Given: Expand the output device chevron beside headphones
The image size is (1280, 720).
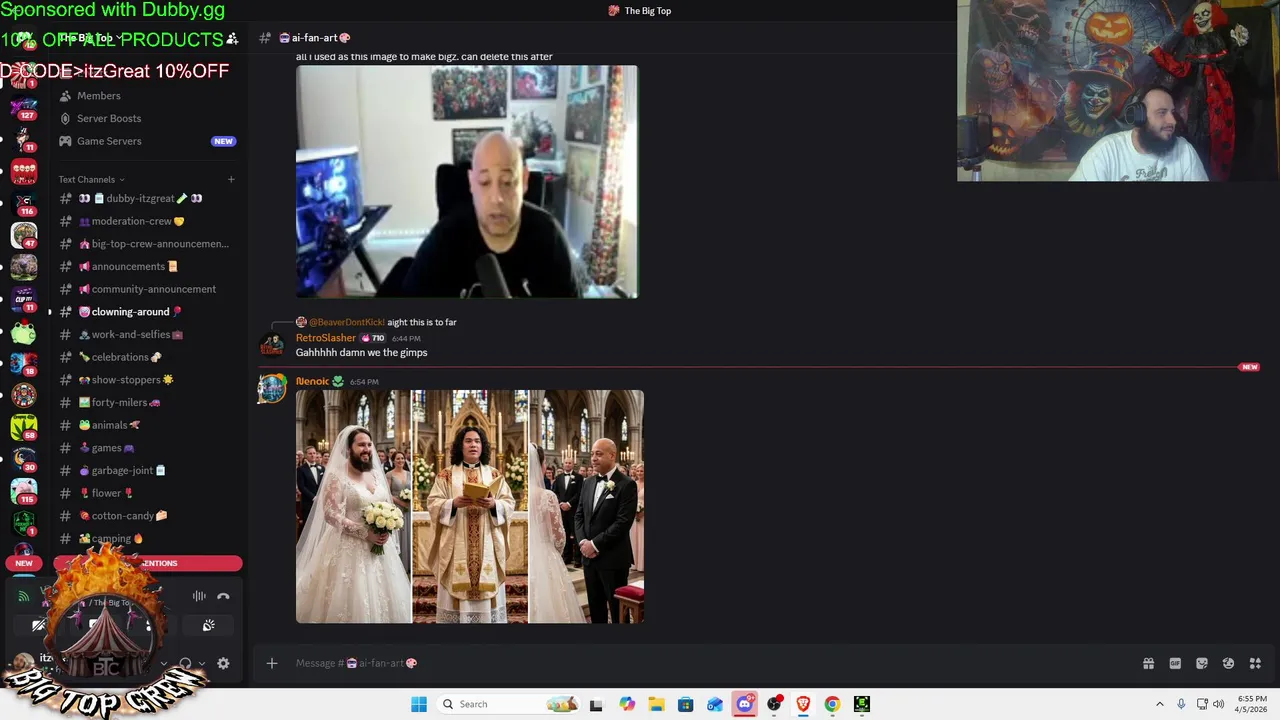Looking at the screenshot, I should click(x=202, y=663).
